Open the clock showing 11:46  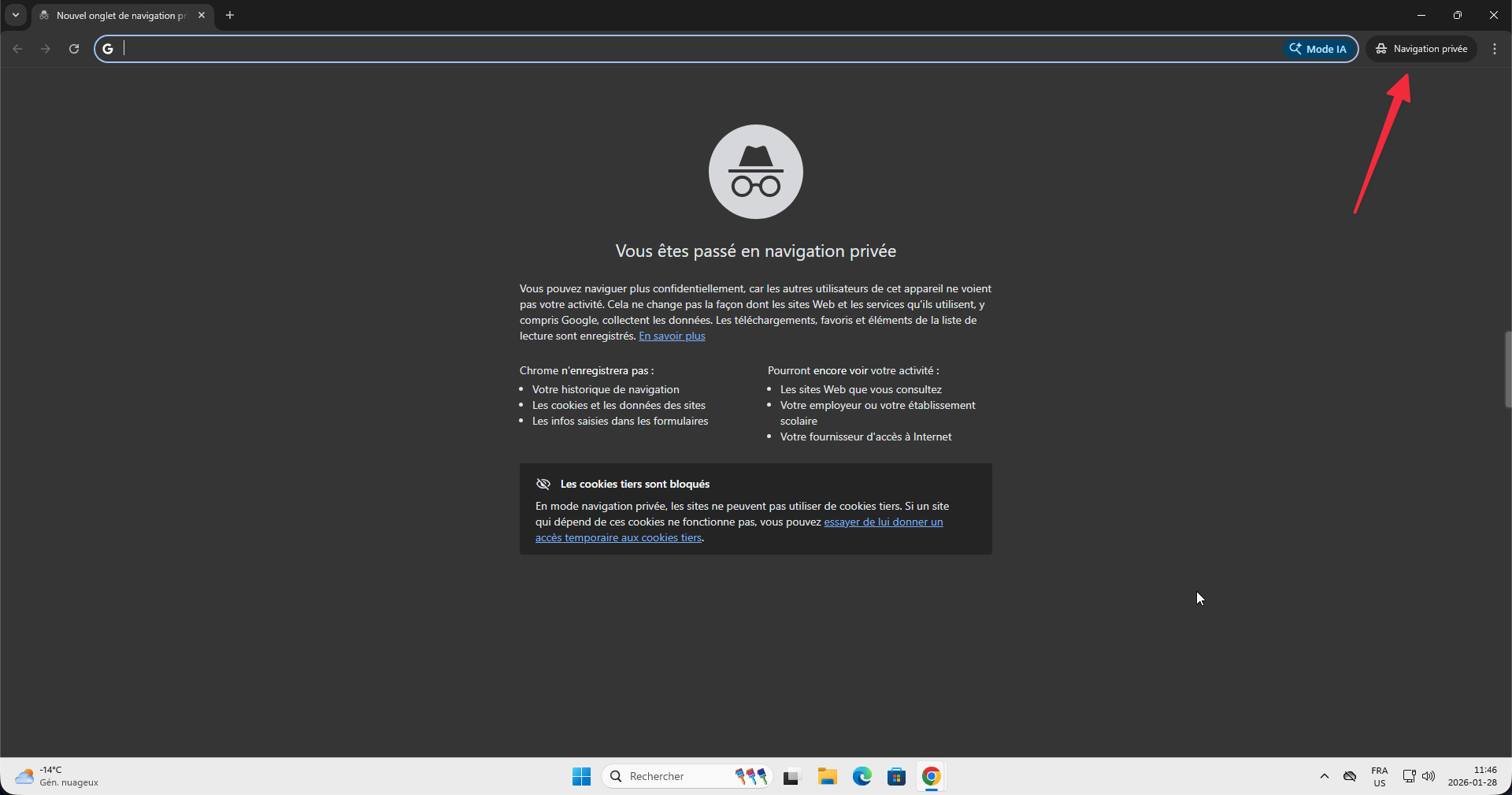1473,776
